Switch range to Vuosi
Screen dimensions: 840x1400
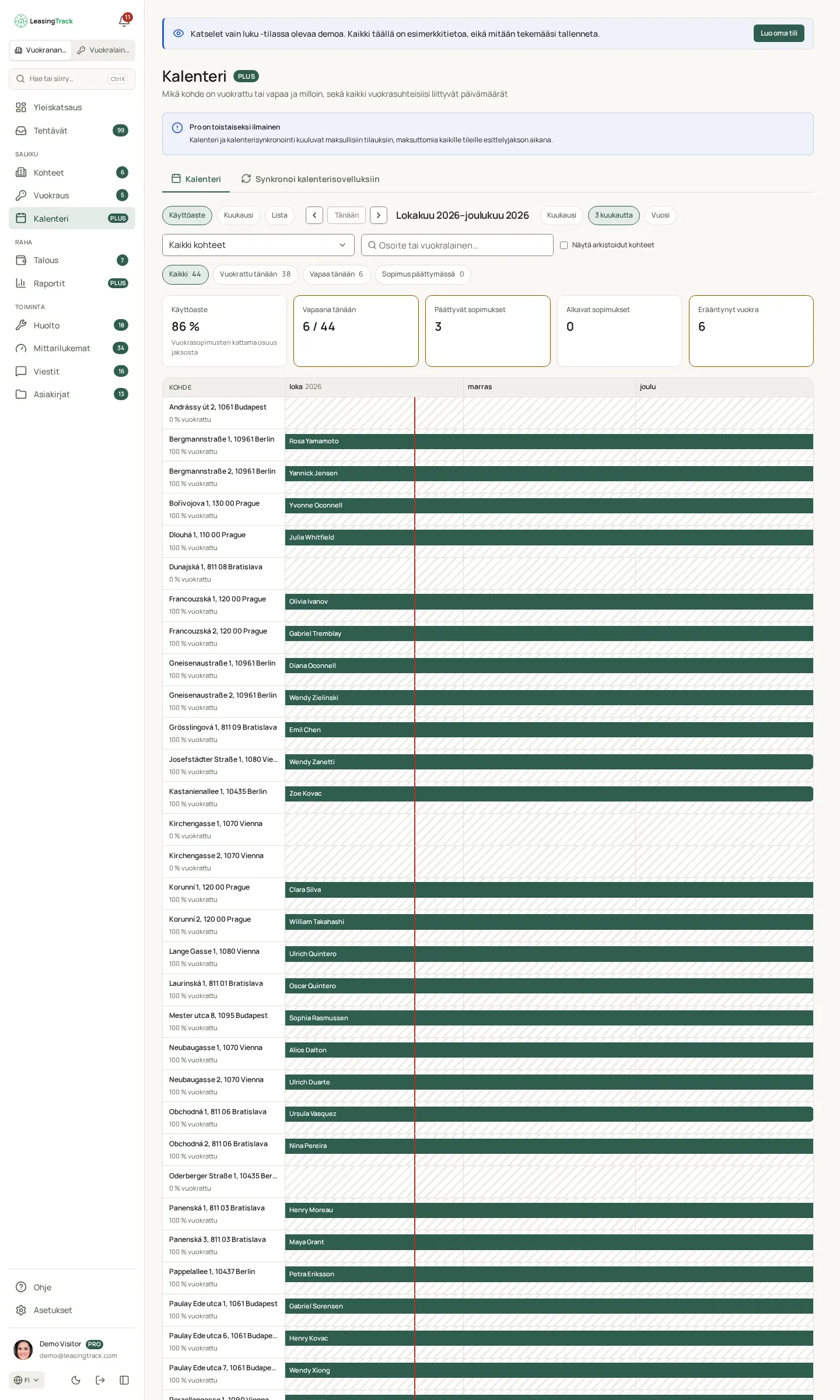(660, 215)
